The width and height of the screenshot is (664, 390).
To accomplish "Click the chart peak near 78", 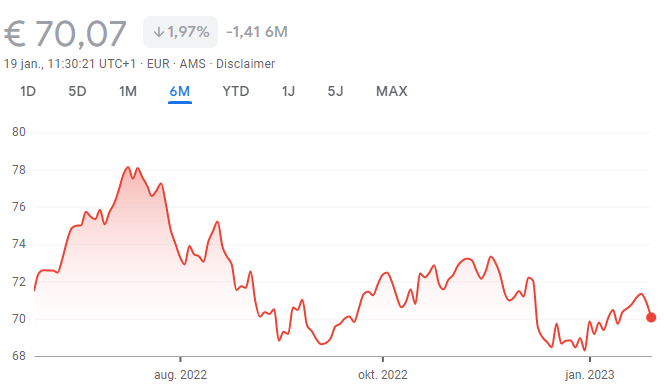I will pyautogui.click(x=128, y=167).
